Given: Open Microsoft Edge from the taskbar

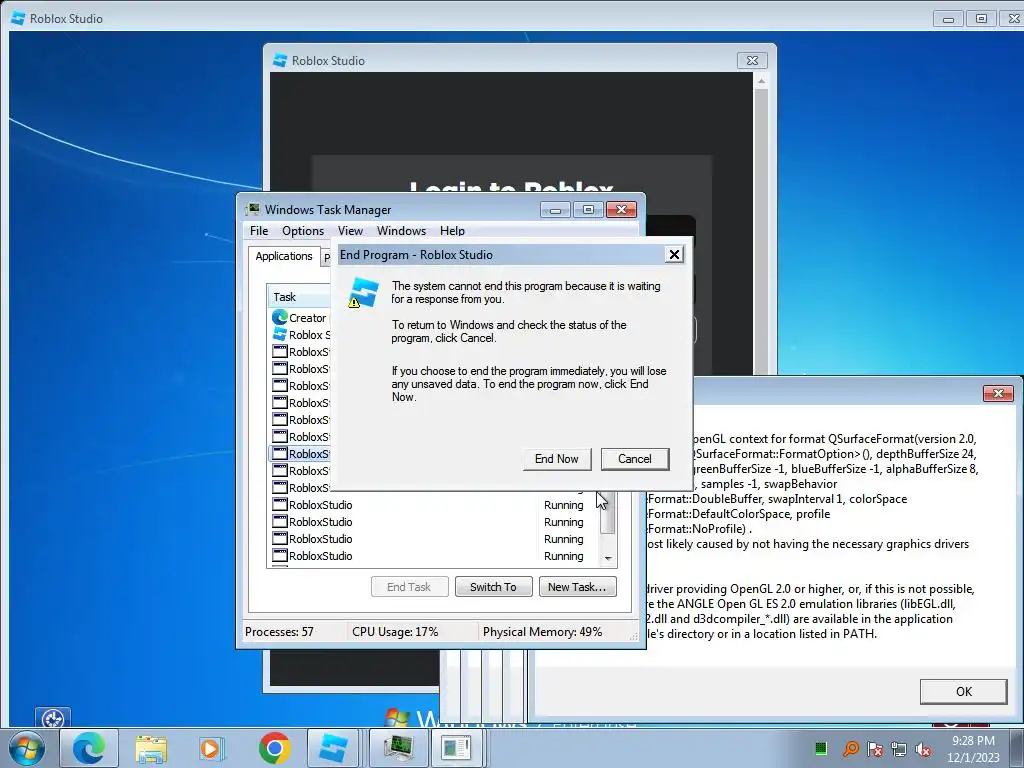Looking at the screenshot, I should [89, 748].
